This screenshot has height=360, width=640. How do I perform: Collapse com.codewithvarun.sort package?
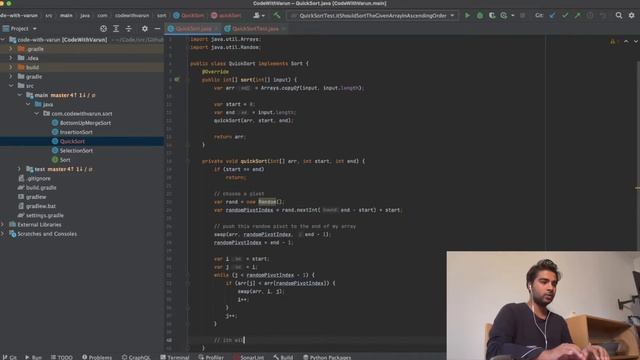point(36,113)
